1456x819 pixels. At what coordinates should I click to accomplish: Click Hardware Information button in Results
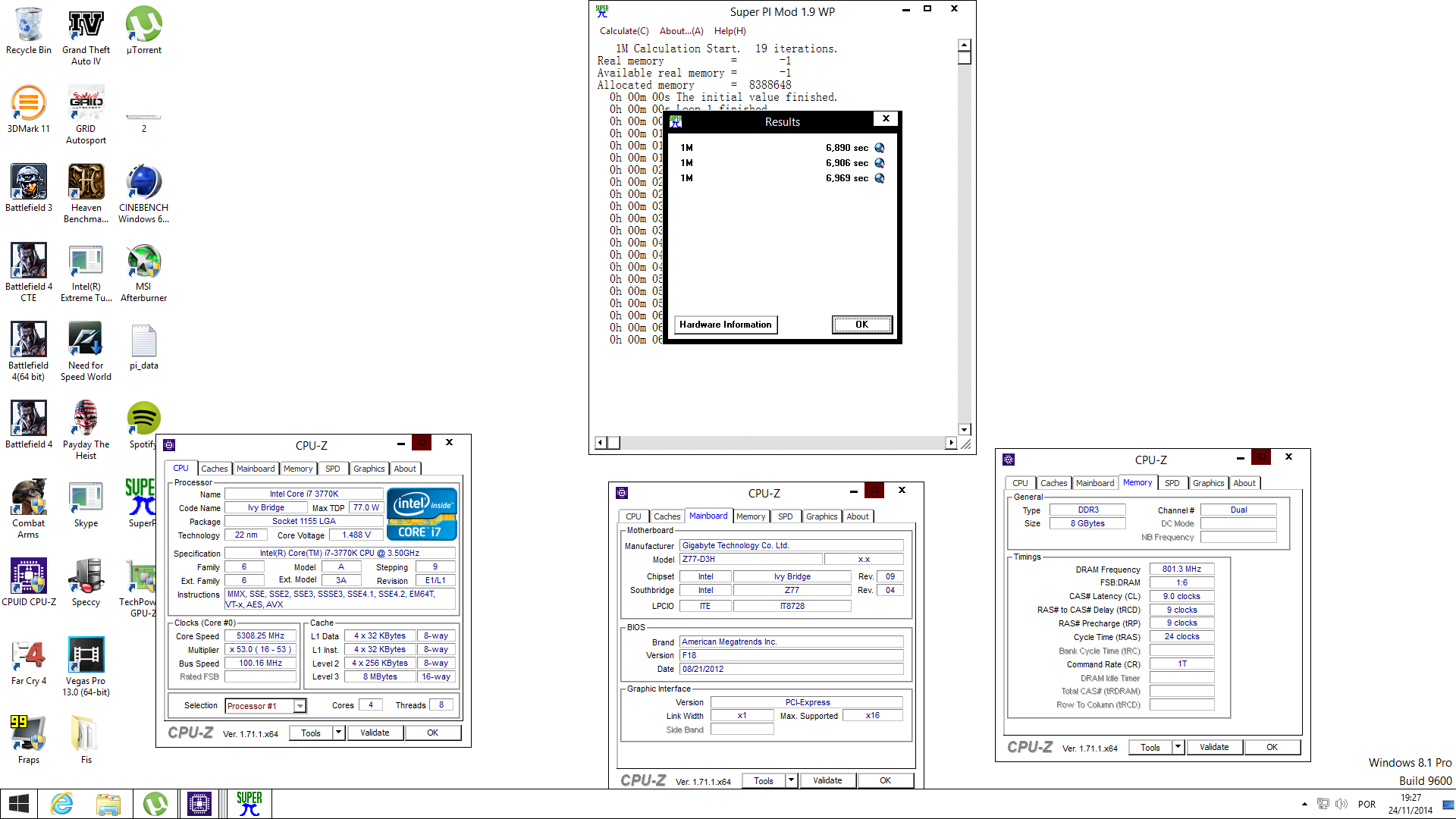coord(726,325)
